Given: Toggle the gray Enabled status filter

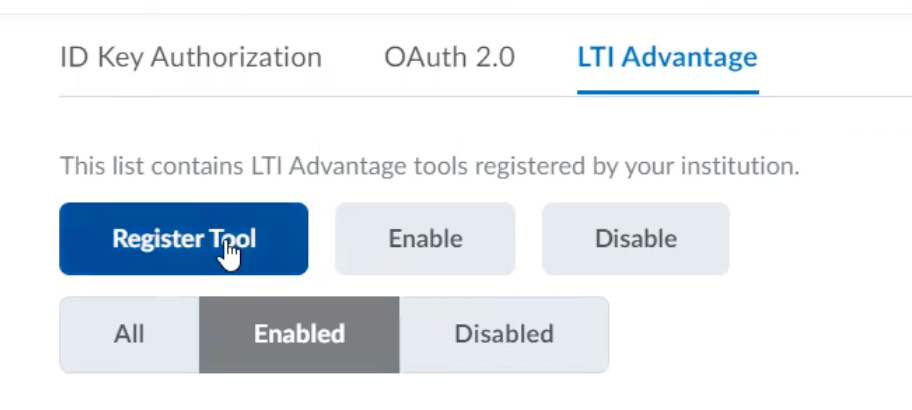Looking at the screenshot, I should pyautogui.click(x=299, y=334).
